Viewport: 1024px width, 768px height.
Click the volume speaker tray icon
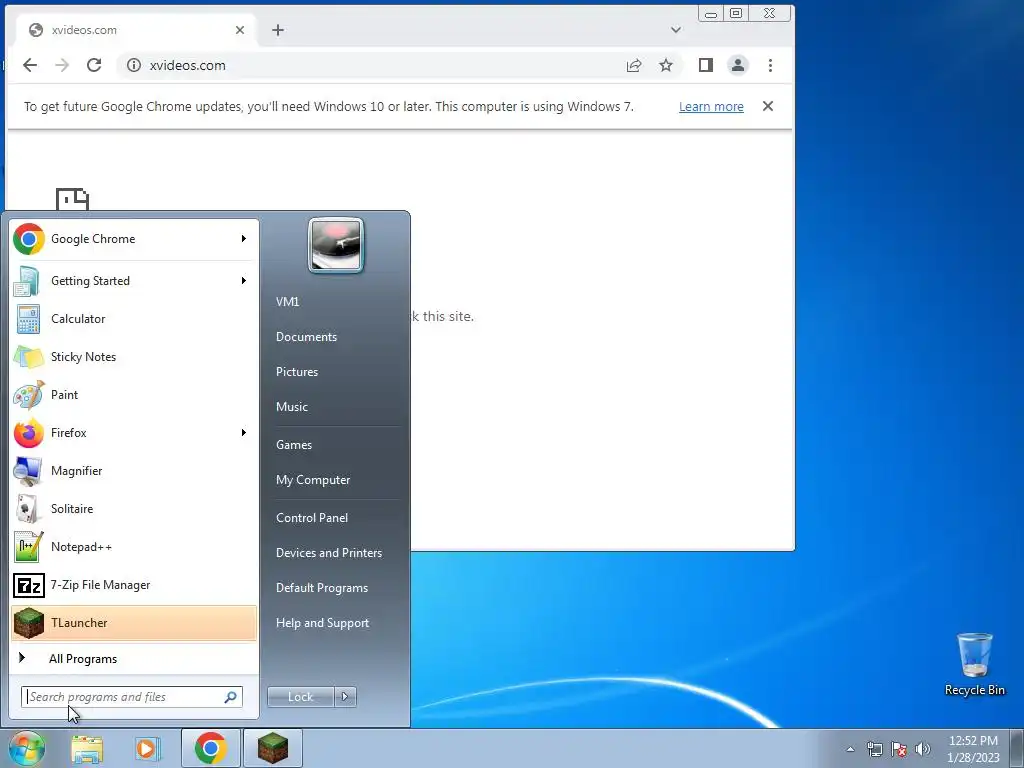pyautogui.click(x=923, y=749)
